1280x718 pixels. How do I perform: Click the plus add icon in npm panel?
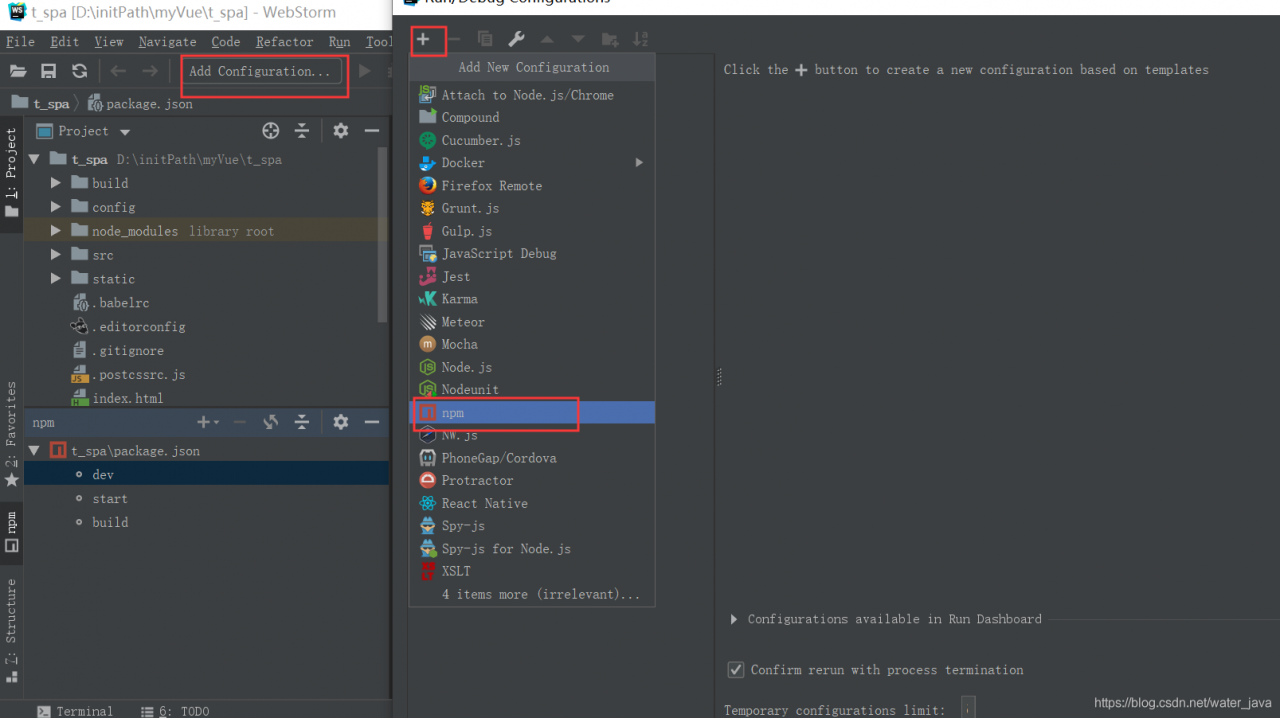click(207, 422)
